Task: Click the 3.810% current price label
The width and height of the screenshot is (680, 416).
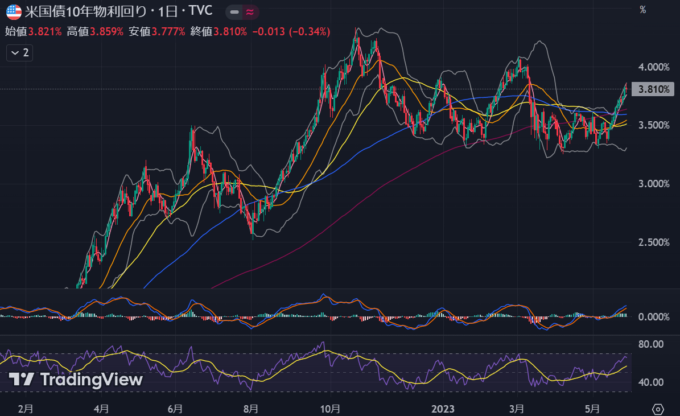Action: [x=650, y=89]
